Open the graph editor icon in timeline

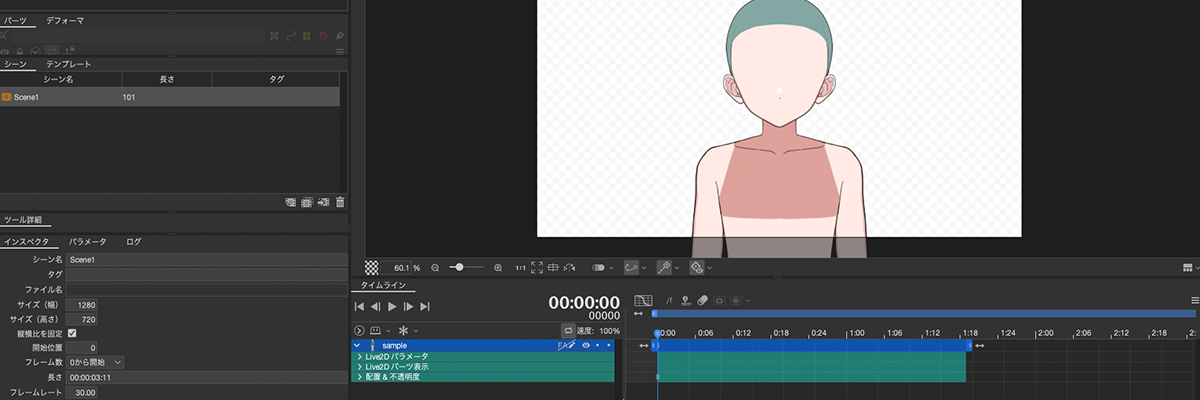tap(643, 300)
